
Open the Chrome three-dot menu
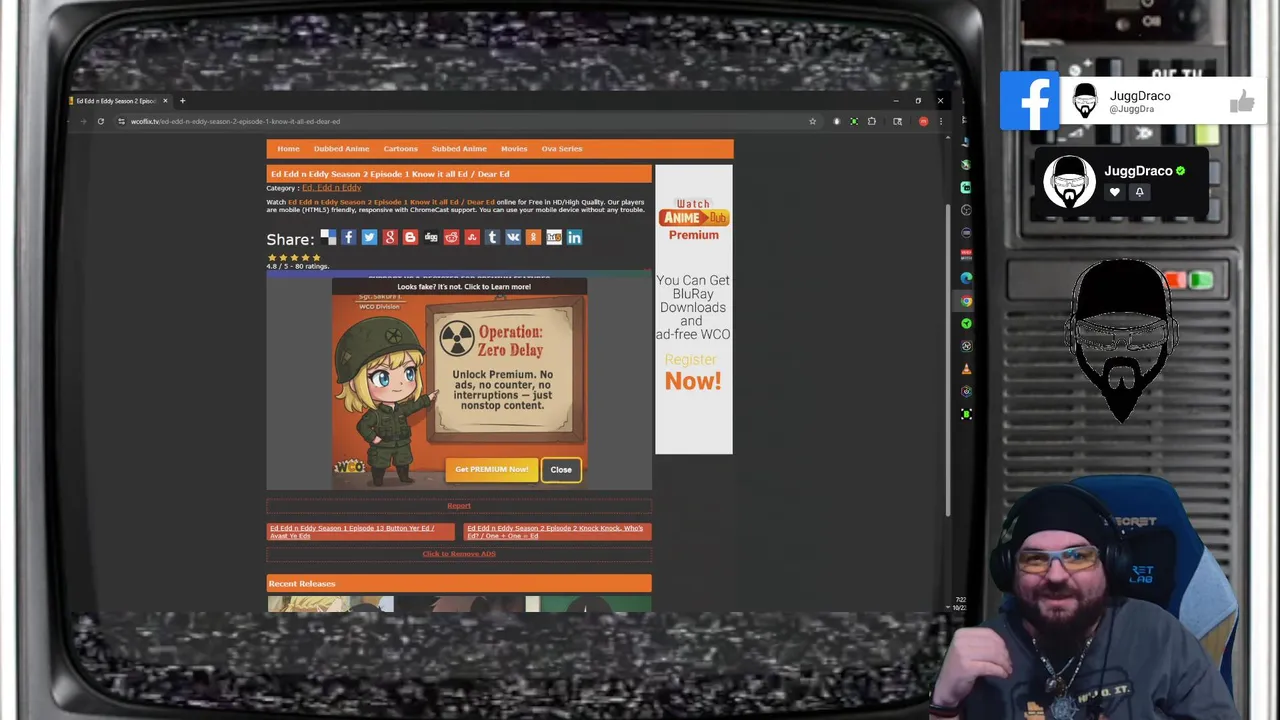click(940, 121)
